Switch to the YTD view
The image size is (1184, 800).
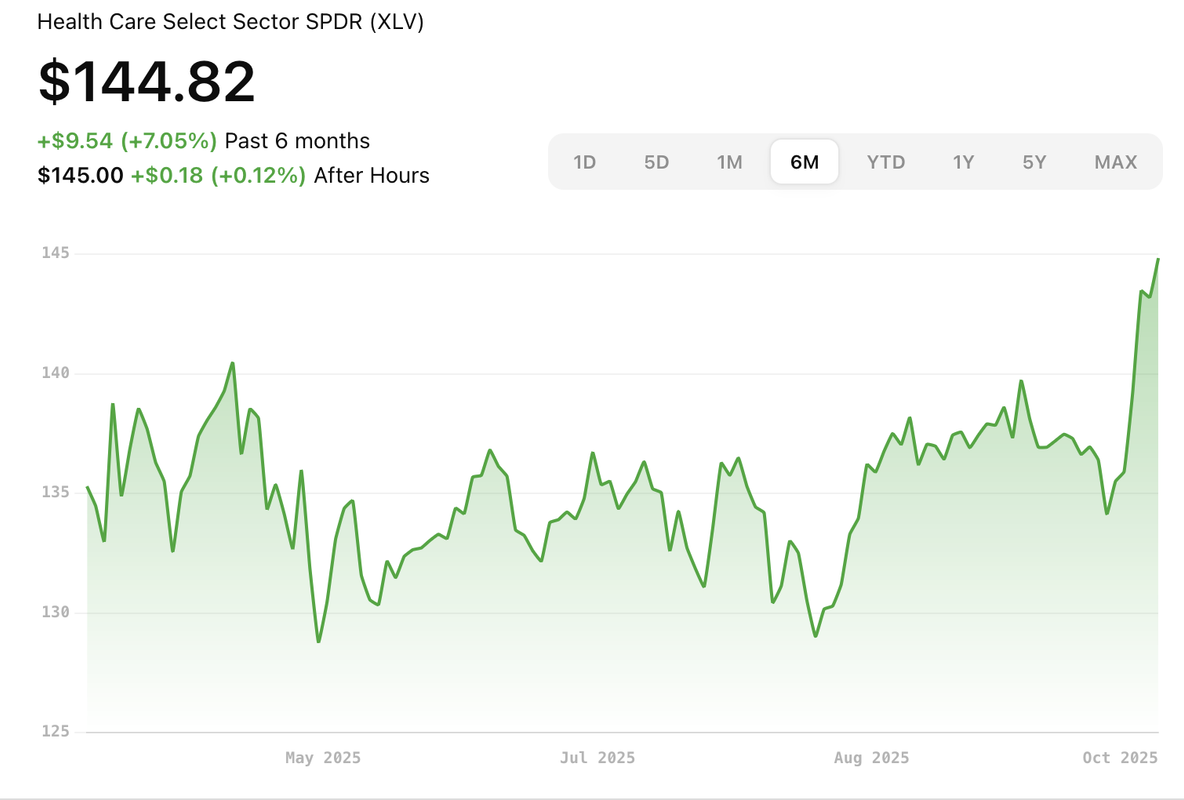pyautogui.click(x=886, y=162)
